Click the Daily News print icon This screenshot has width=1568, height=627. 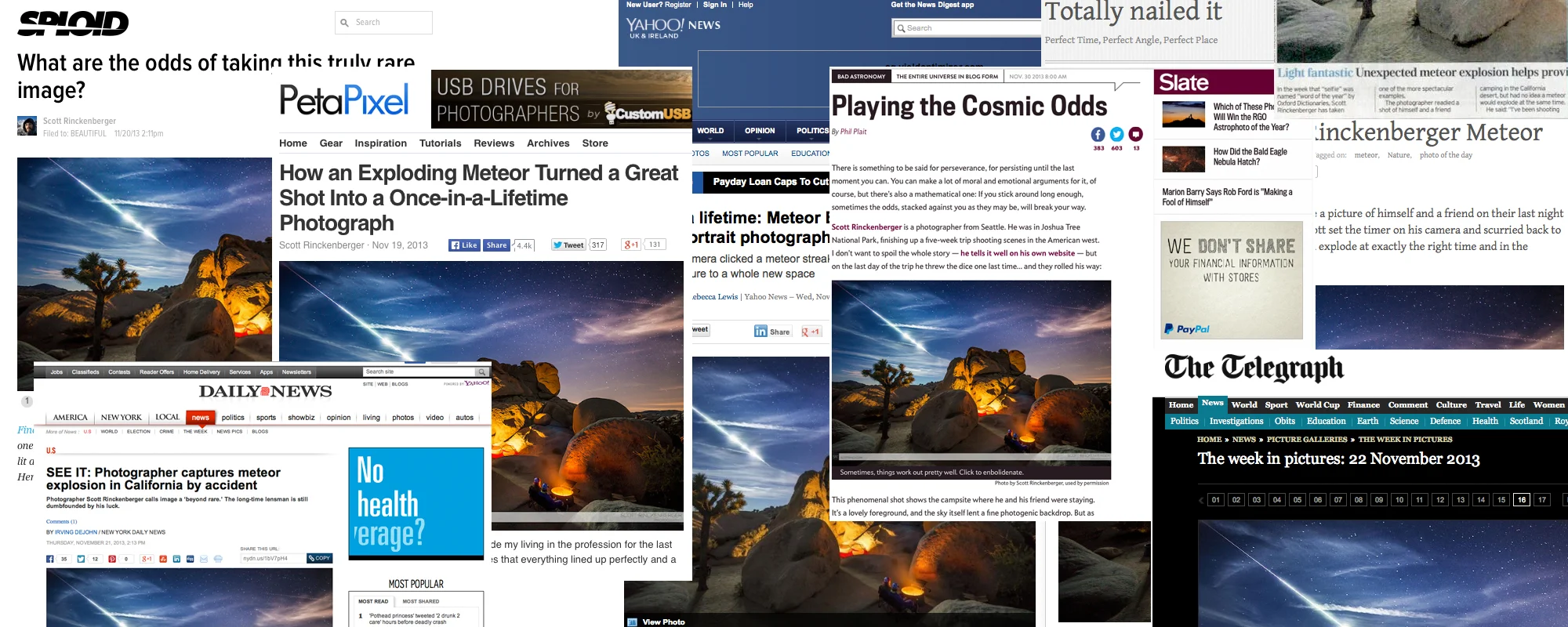(x=218, y=559)
